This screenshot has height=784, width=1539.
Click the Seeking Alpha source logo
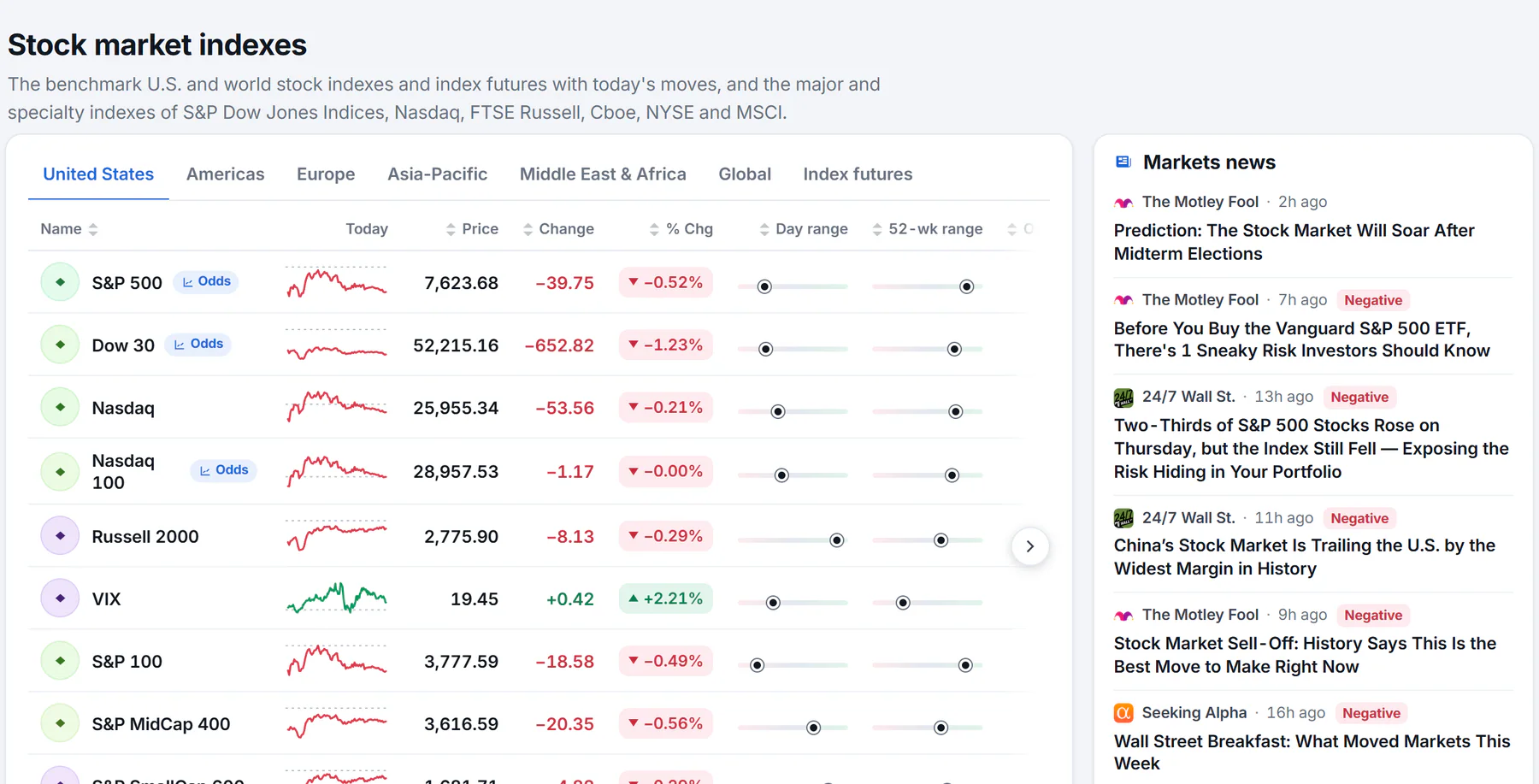click(1123, 713)
